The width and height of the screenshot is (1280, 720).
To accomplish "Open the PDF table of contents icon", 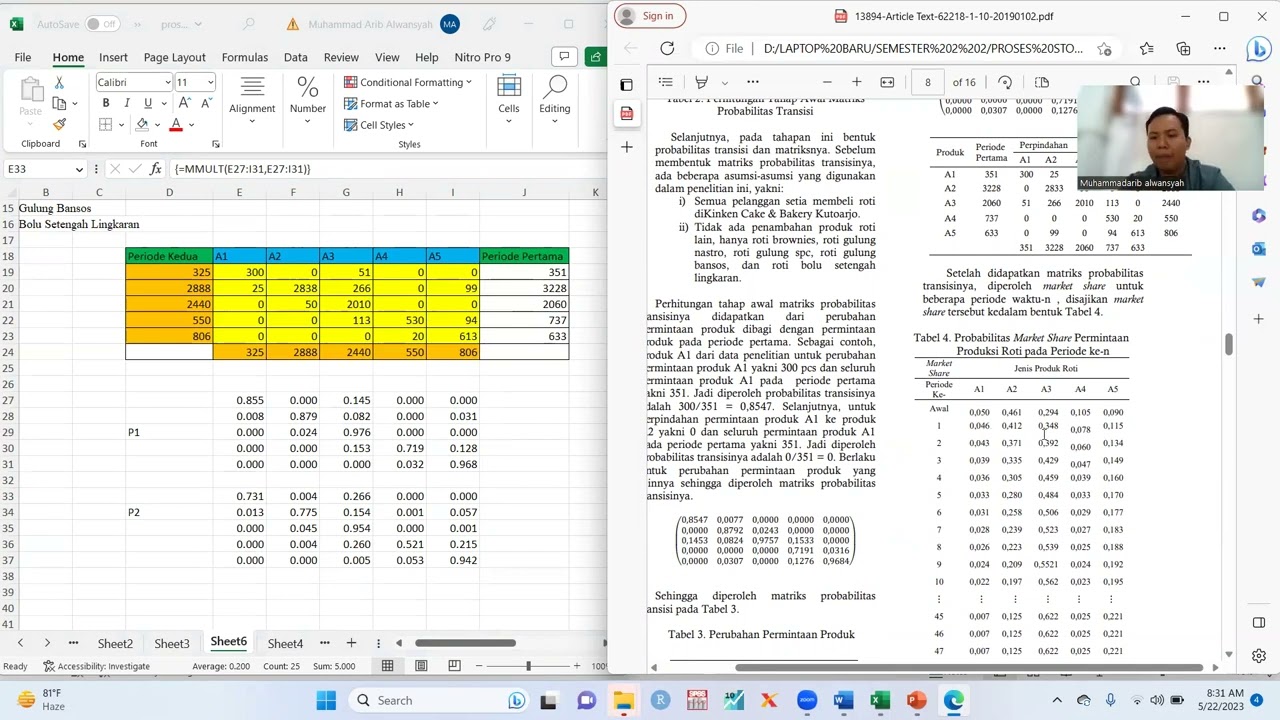I will click(666, 82).
